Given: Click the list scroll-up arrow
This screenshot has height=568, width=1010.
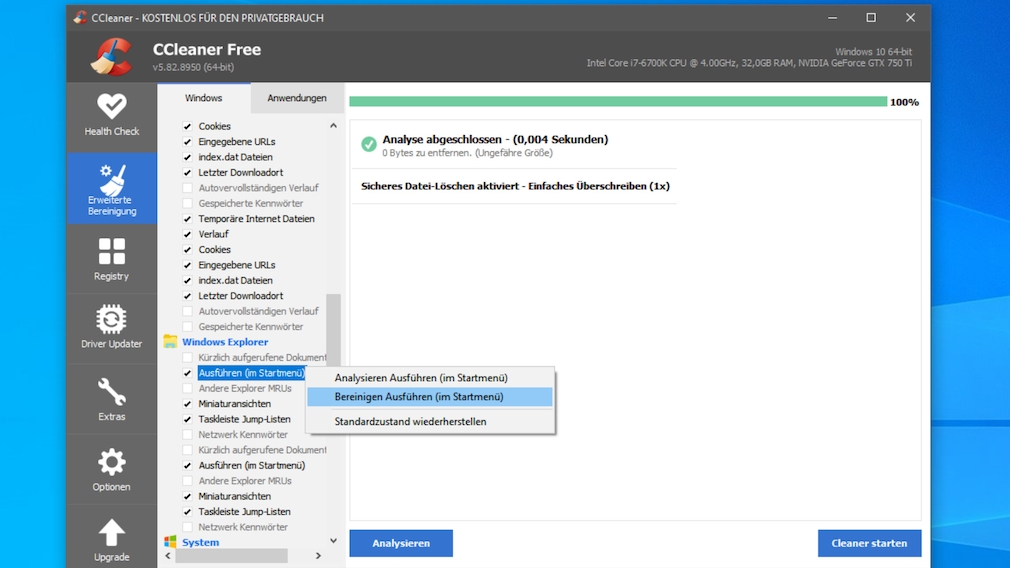Looking at the screenshot, I should (x=333, y=126).
